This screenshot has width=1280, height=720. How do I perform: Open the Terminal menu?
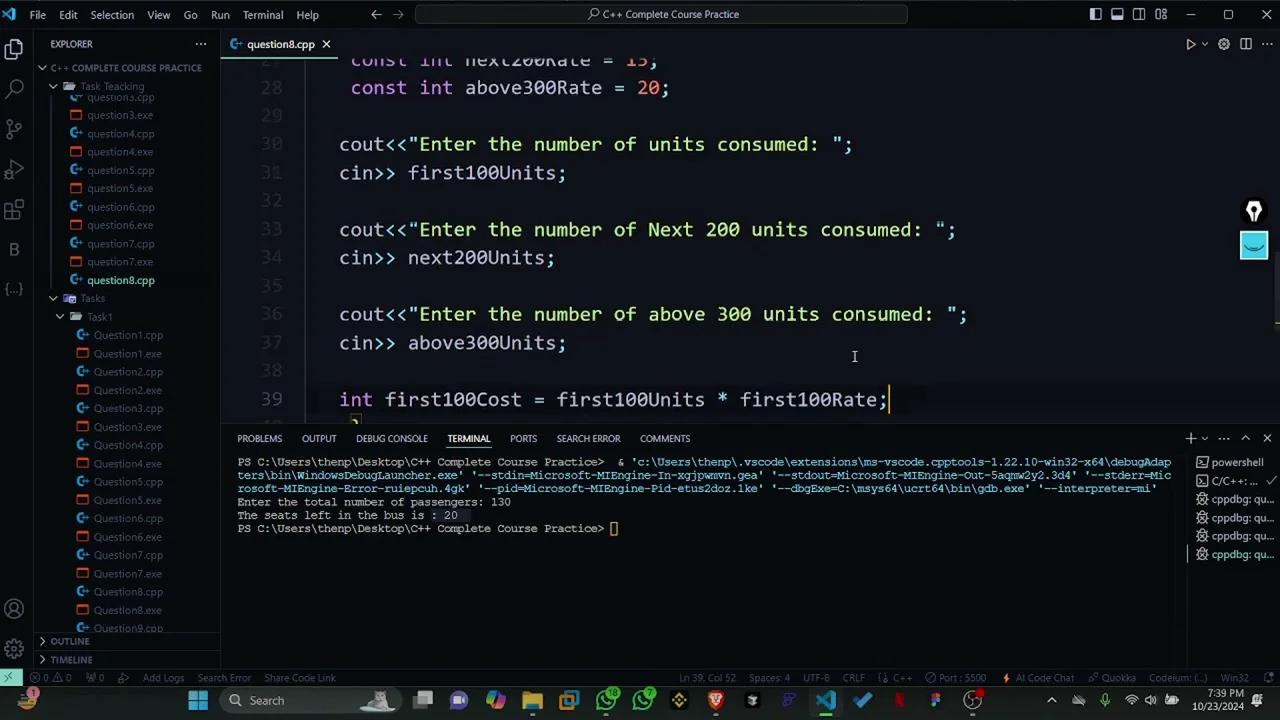263,15
